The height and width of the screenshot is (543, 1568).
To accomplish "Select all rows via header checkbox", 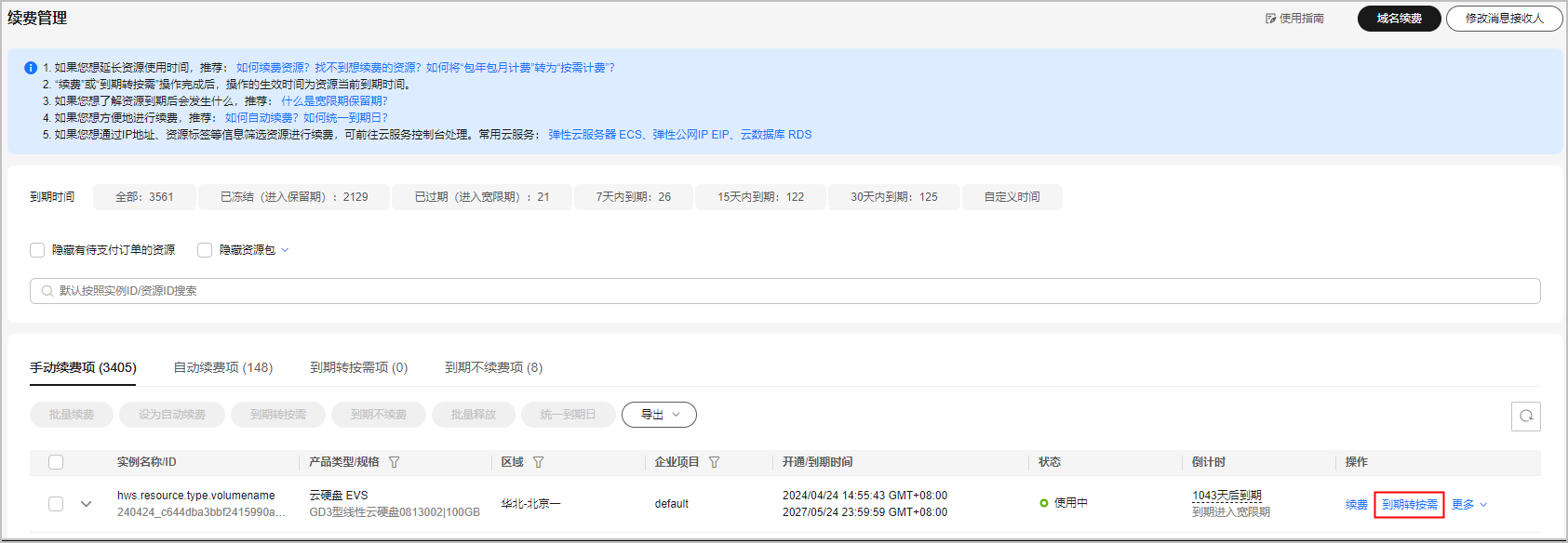I will pyautogui.click(x=56, y=462).
